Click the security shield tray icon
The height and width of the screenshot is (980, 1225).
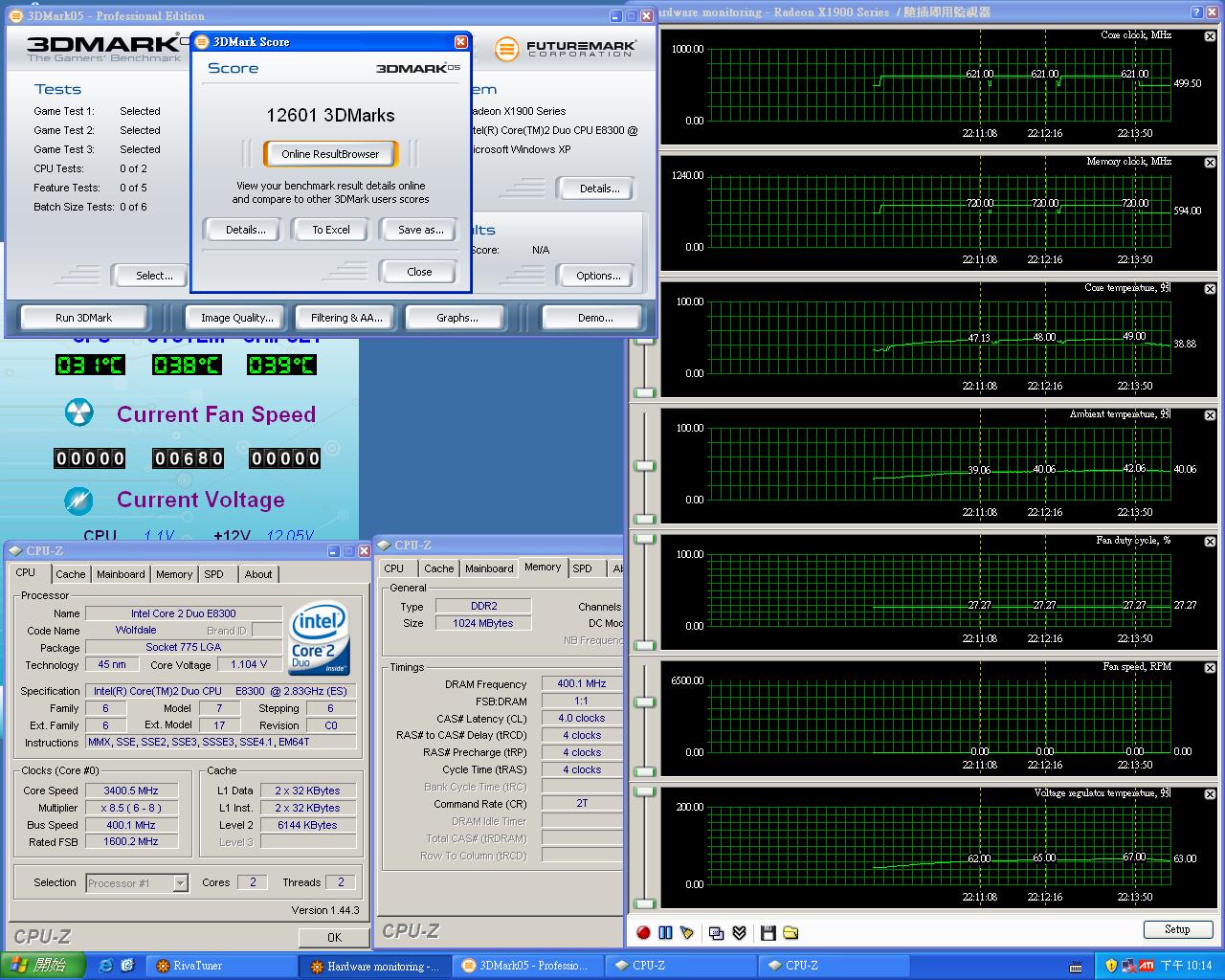1111,966
